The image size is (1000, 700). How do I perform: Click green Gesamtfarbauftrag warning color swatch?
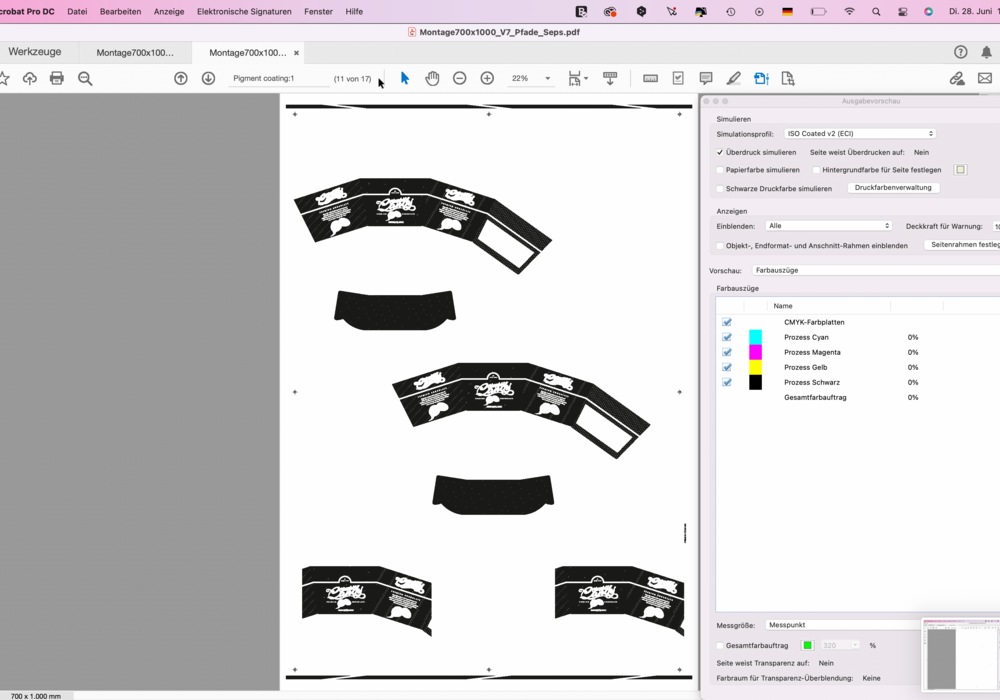807,645
